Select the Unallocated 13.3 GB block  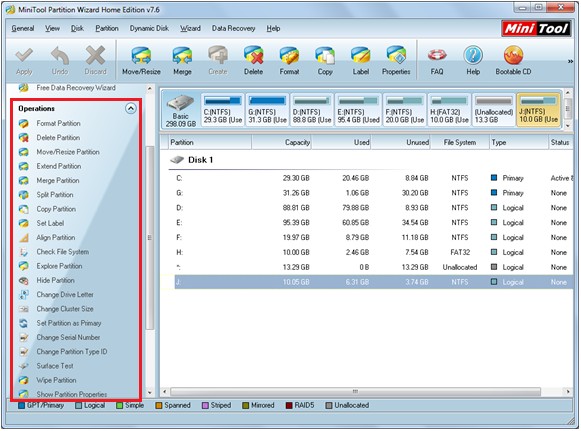pyautogui.click(x=494, y=110)
